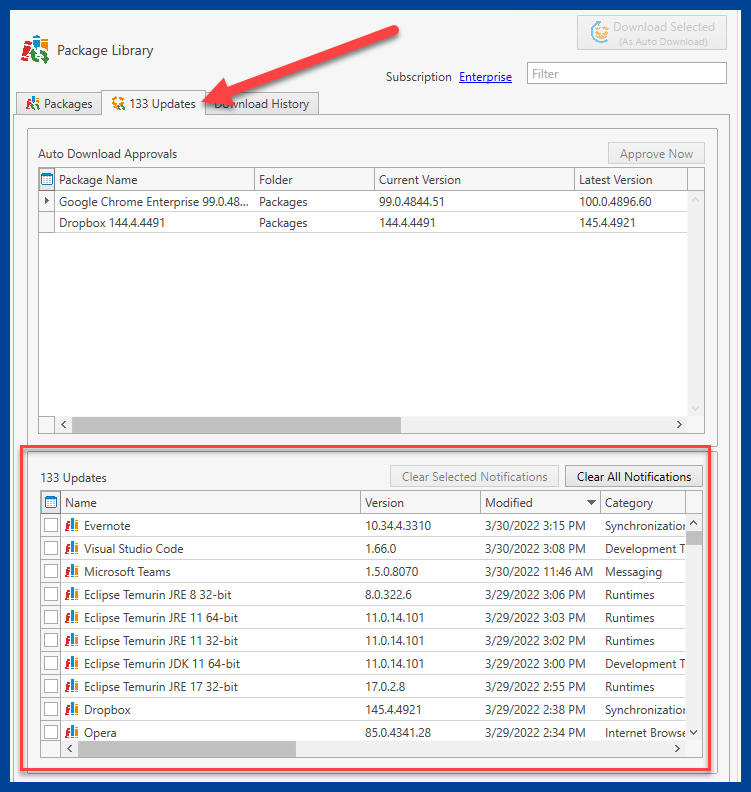Click the Evernote package icon
751x792 pixels.
[72, 525]
